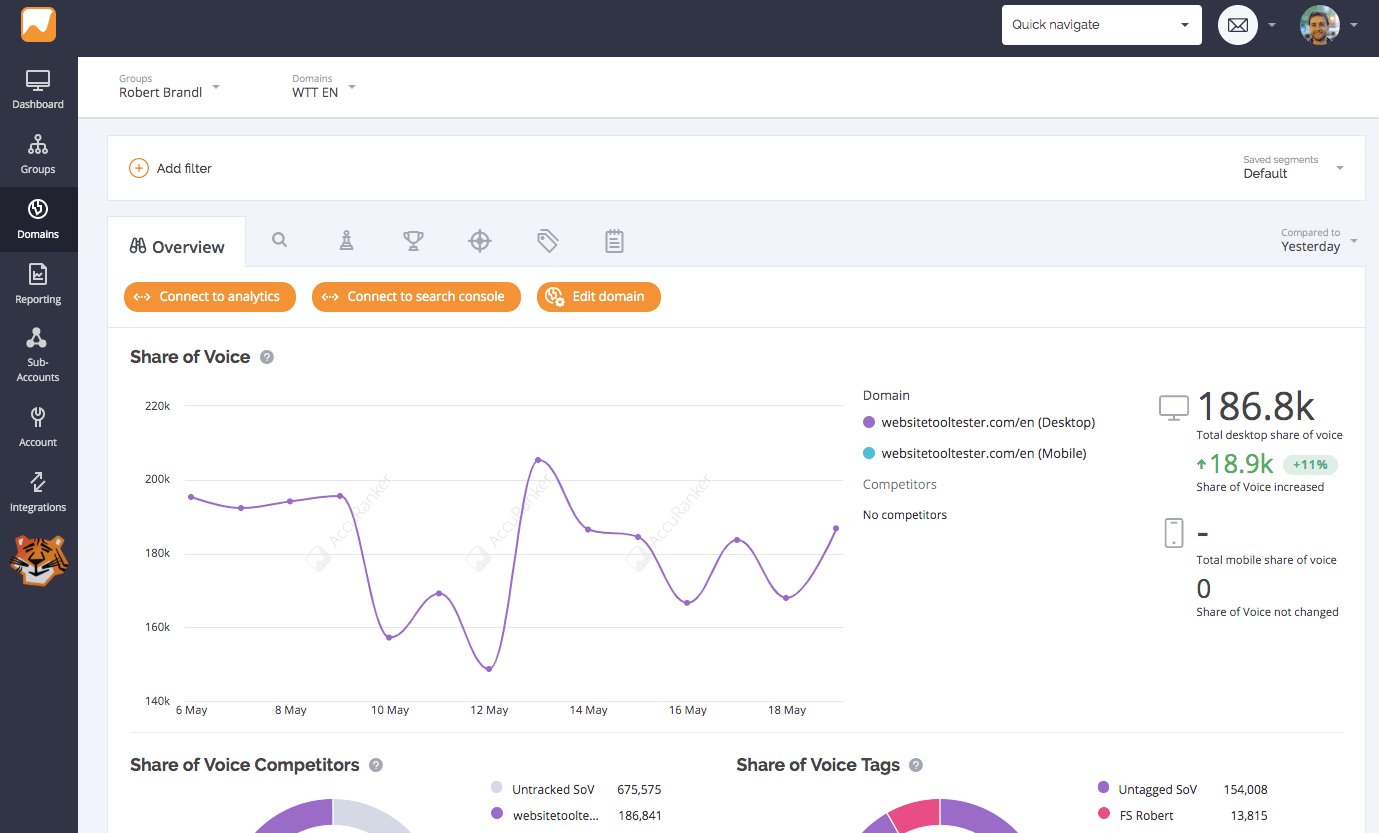Click help icon beside Share of Voice

(267, 357)
